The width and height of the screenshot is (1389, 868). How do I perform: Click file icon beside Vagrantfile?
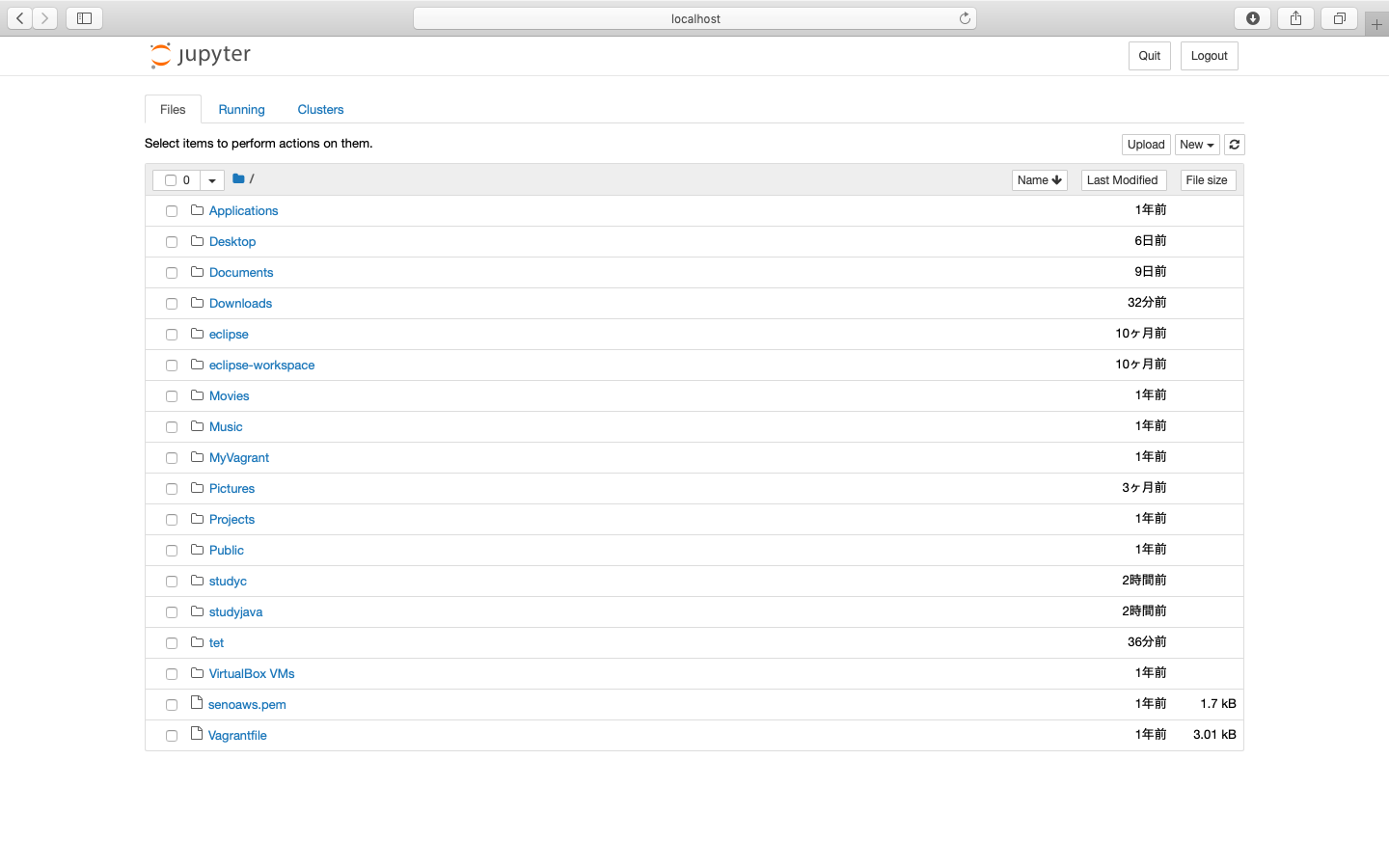(x=197, y=734)
